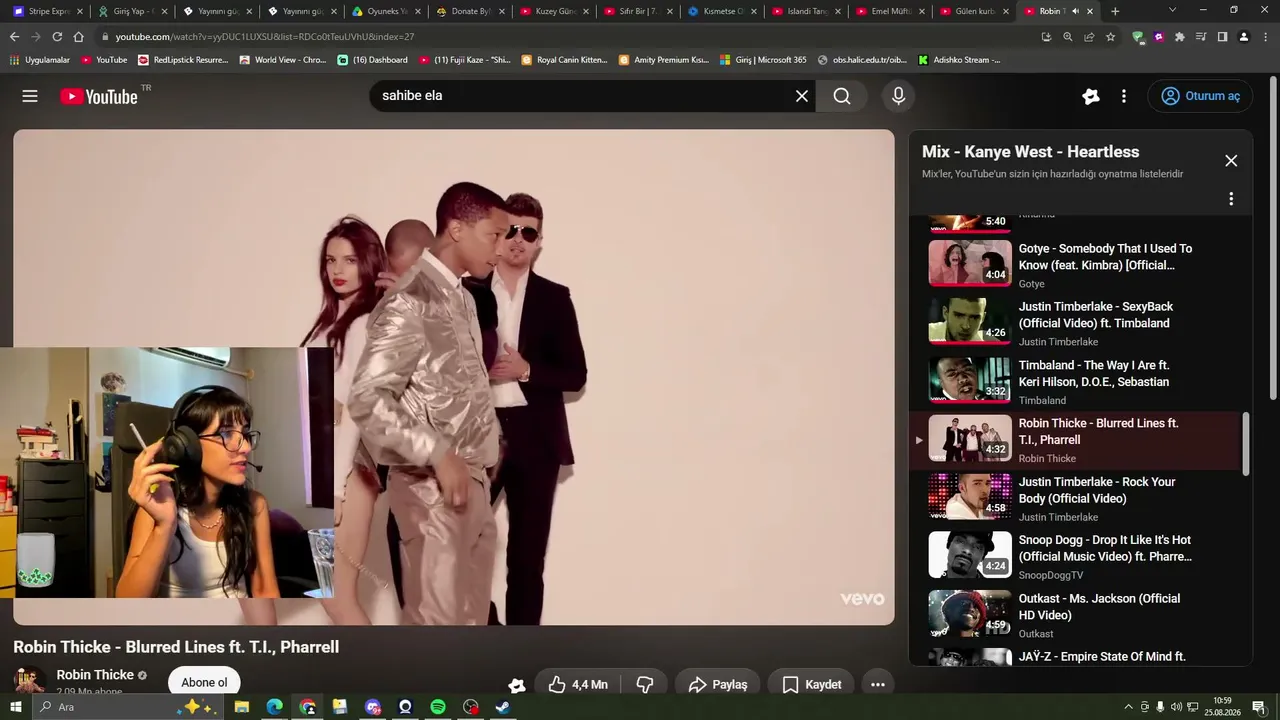Open Spotify from the taskbar

pyautogui.click(x=438, y=707)
